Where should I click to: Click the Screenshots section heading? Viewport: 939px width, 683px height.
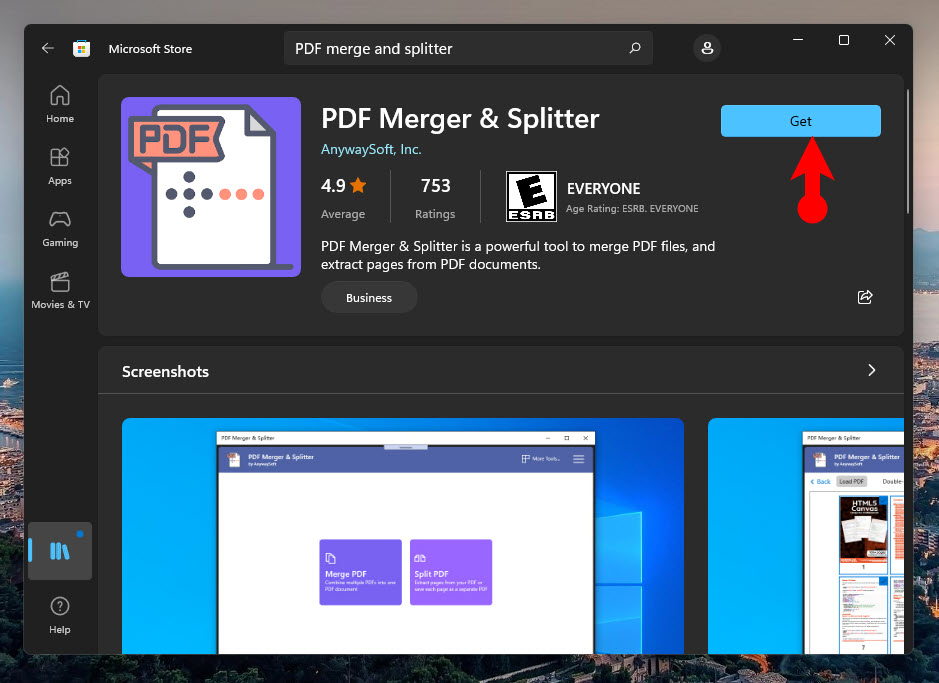tap(165, 371)
